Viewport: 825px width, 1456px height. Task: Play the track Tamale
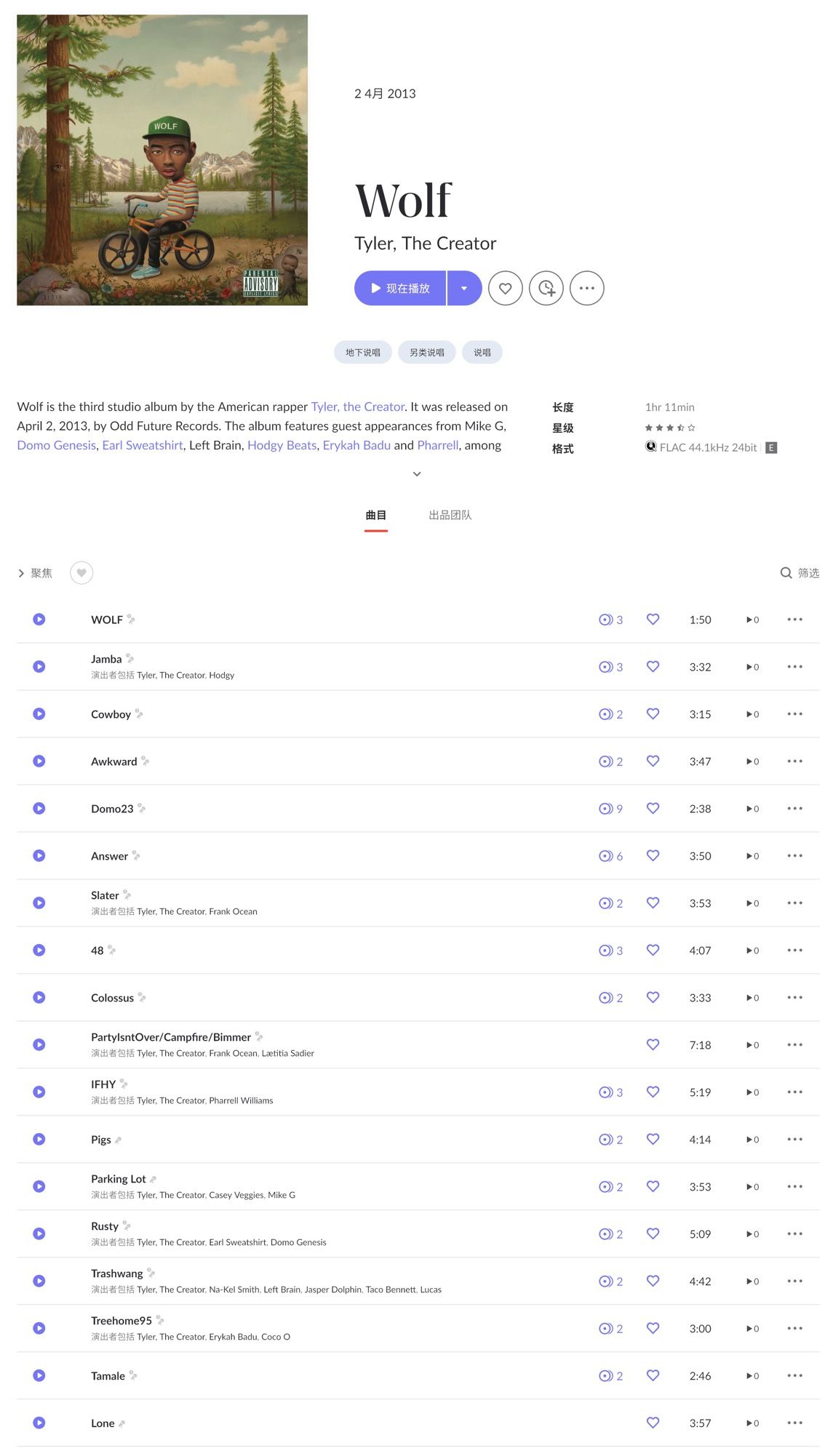[x=39, y=1375]
